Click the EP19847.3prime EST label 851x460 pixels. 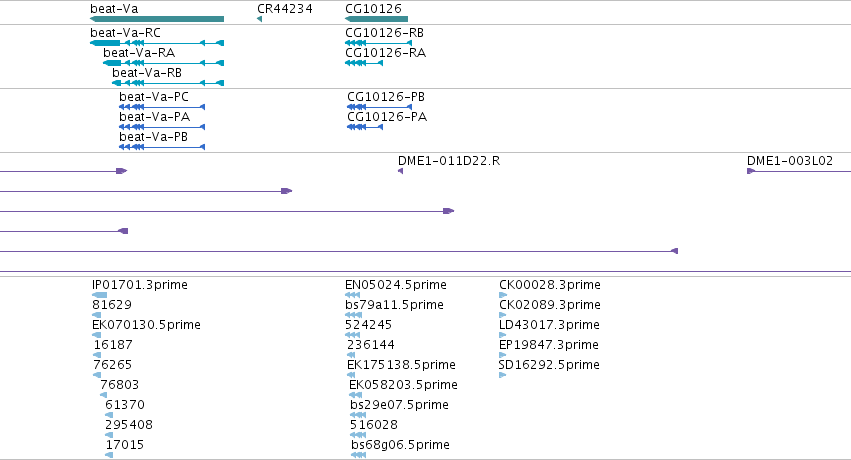point(549,345)
